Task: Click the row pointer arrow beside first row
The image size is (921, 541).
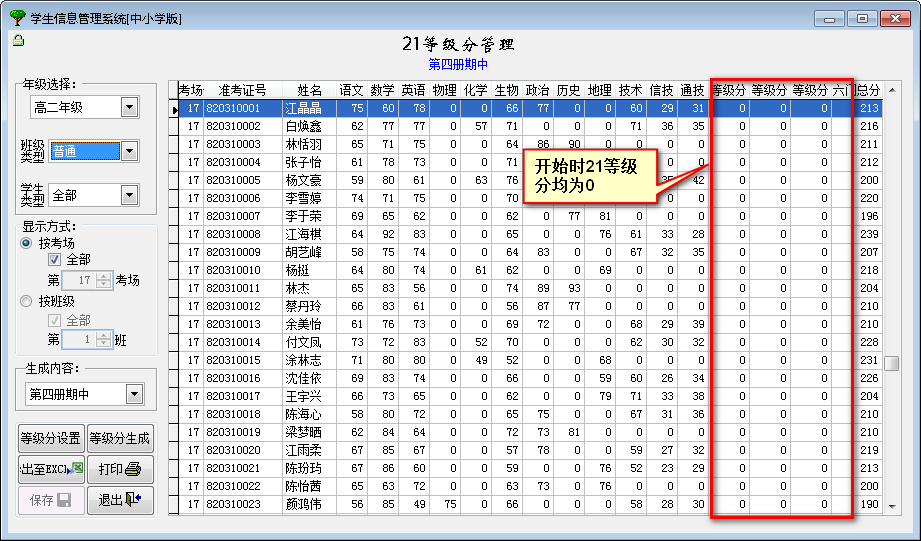Action: point(174,108)
